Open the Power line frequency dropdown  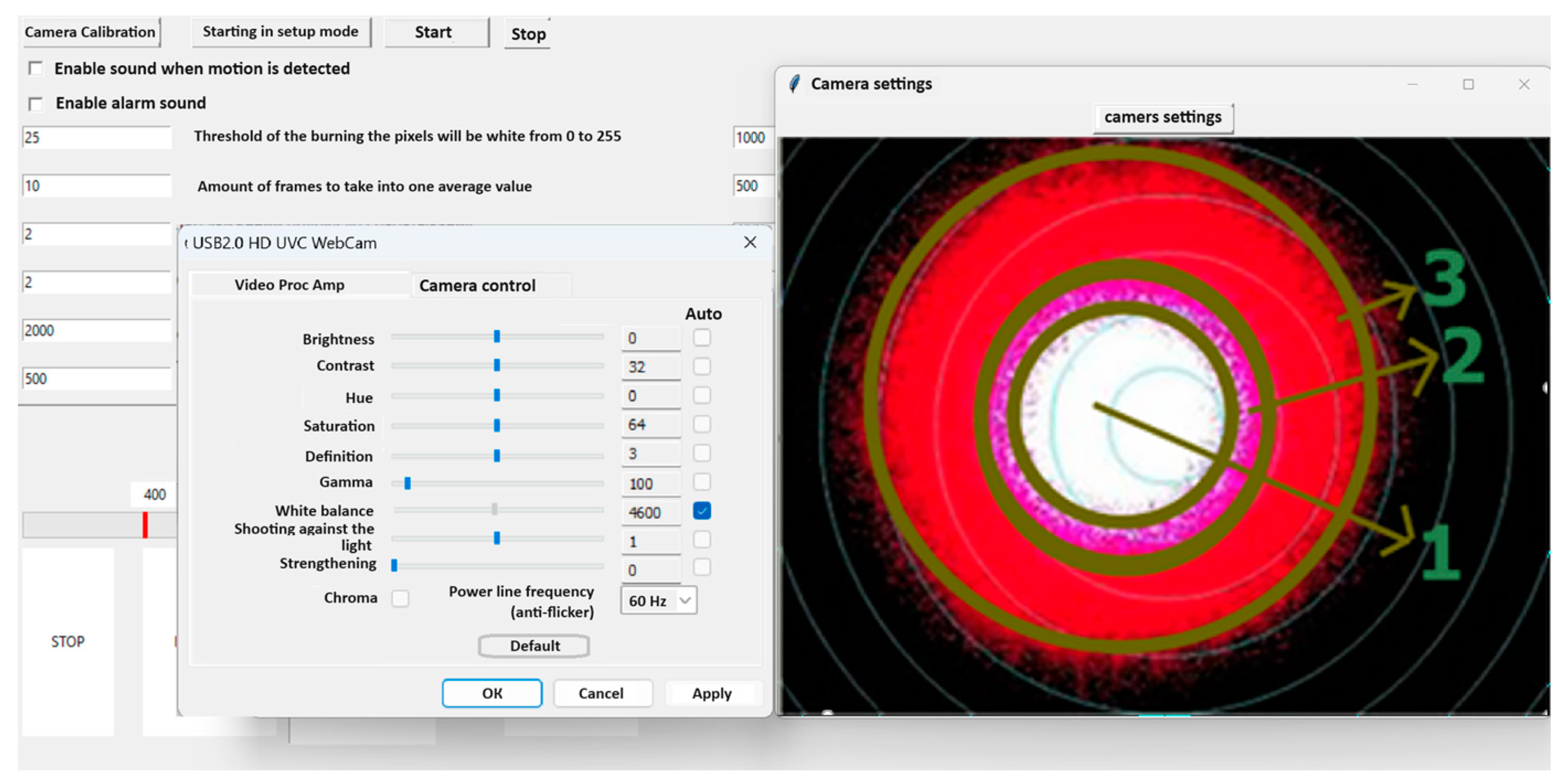coord(659,601)
